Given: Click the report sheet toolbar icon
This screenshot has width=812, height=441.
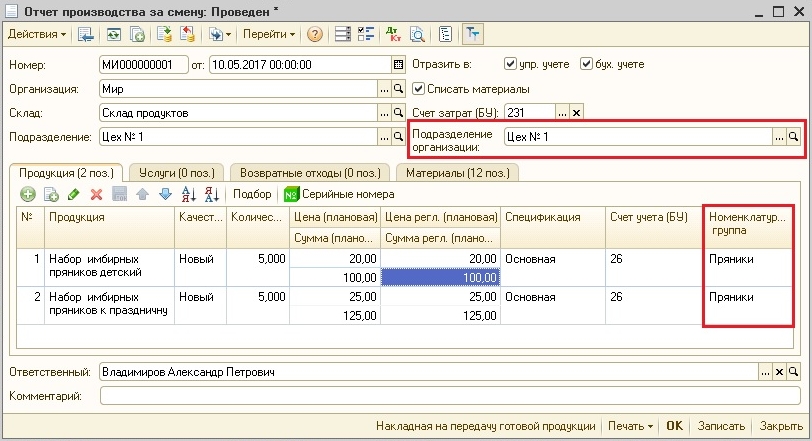Looking at the screenshot, I should (445, 34).
